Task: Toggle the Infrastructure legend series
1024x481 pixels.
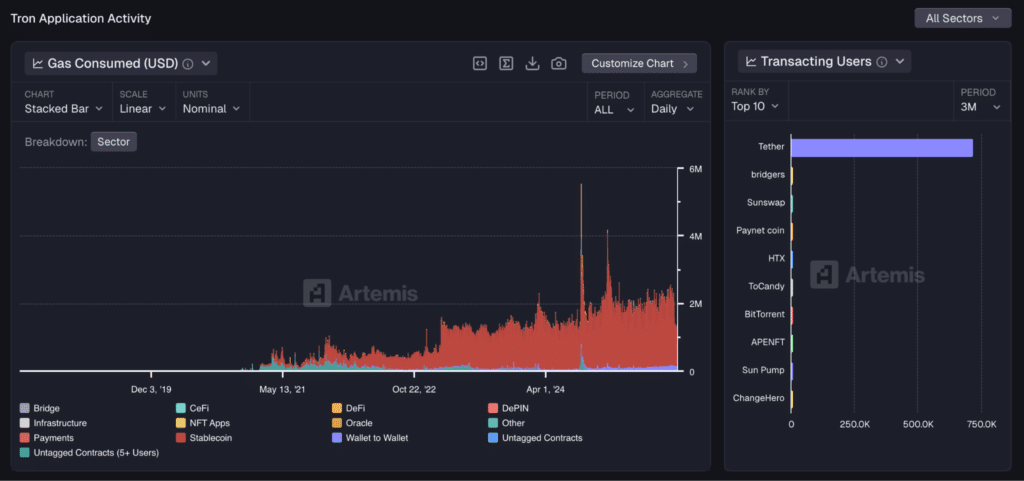Action: click(x=53, y=423)
